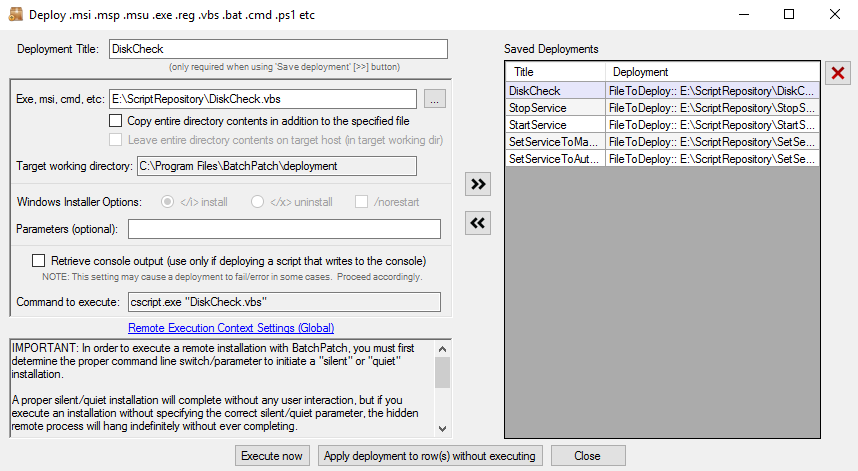
Task: Click the info text scrollbar thumb
Action: pos(443,373)
